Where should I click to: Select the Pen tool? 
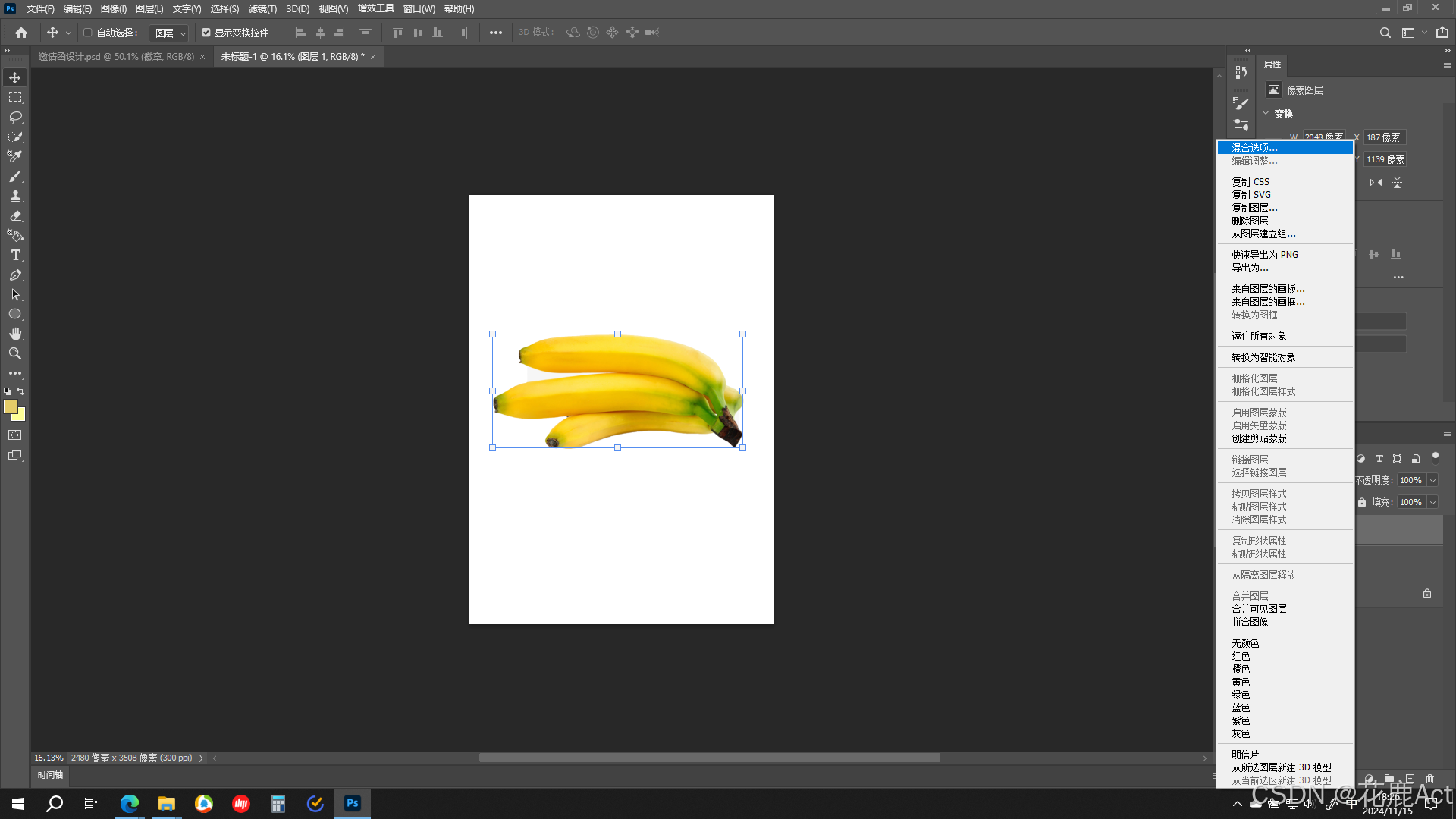point(15,275)
